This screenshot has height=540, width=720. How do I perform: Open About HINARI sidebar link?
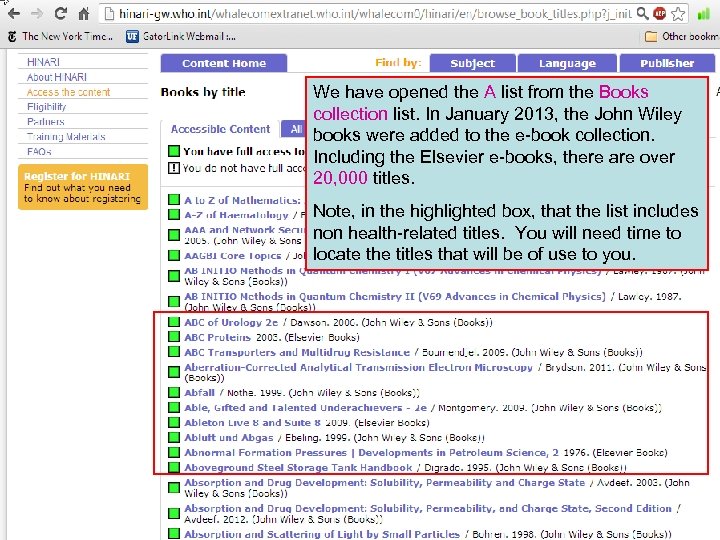(x=57, y=77)
